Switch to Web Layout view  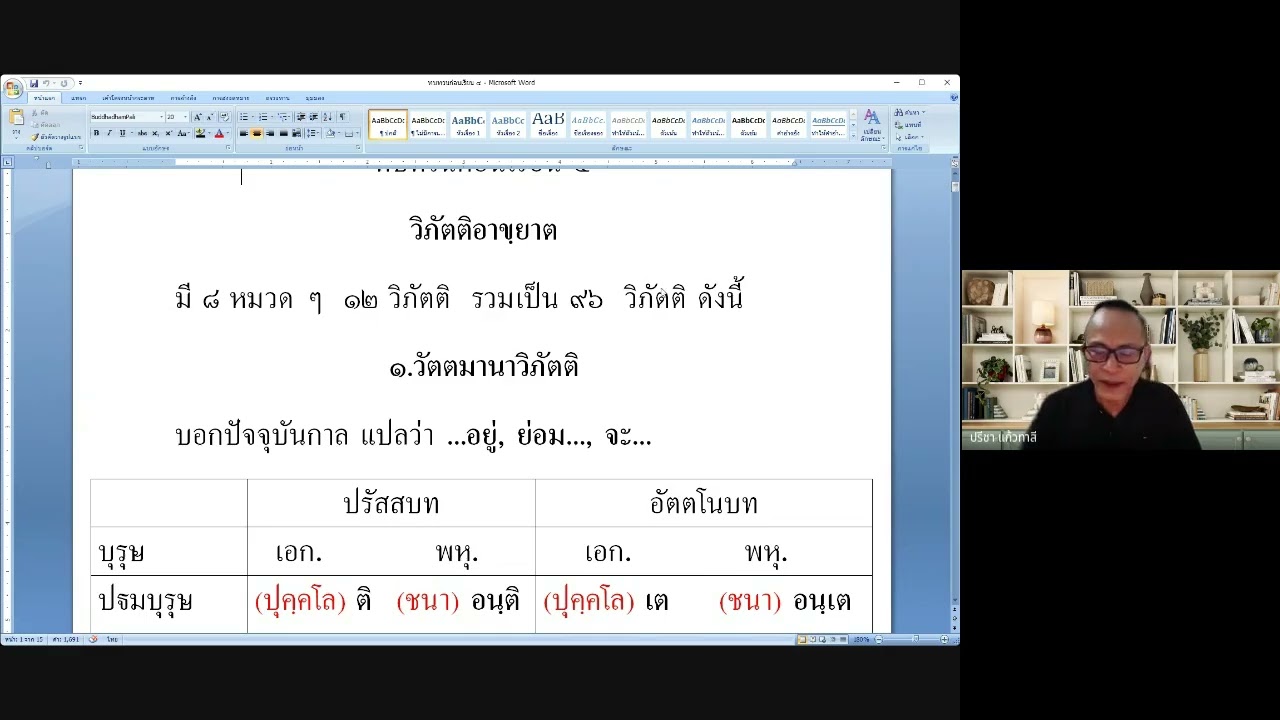pos(822,639)
